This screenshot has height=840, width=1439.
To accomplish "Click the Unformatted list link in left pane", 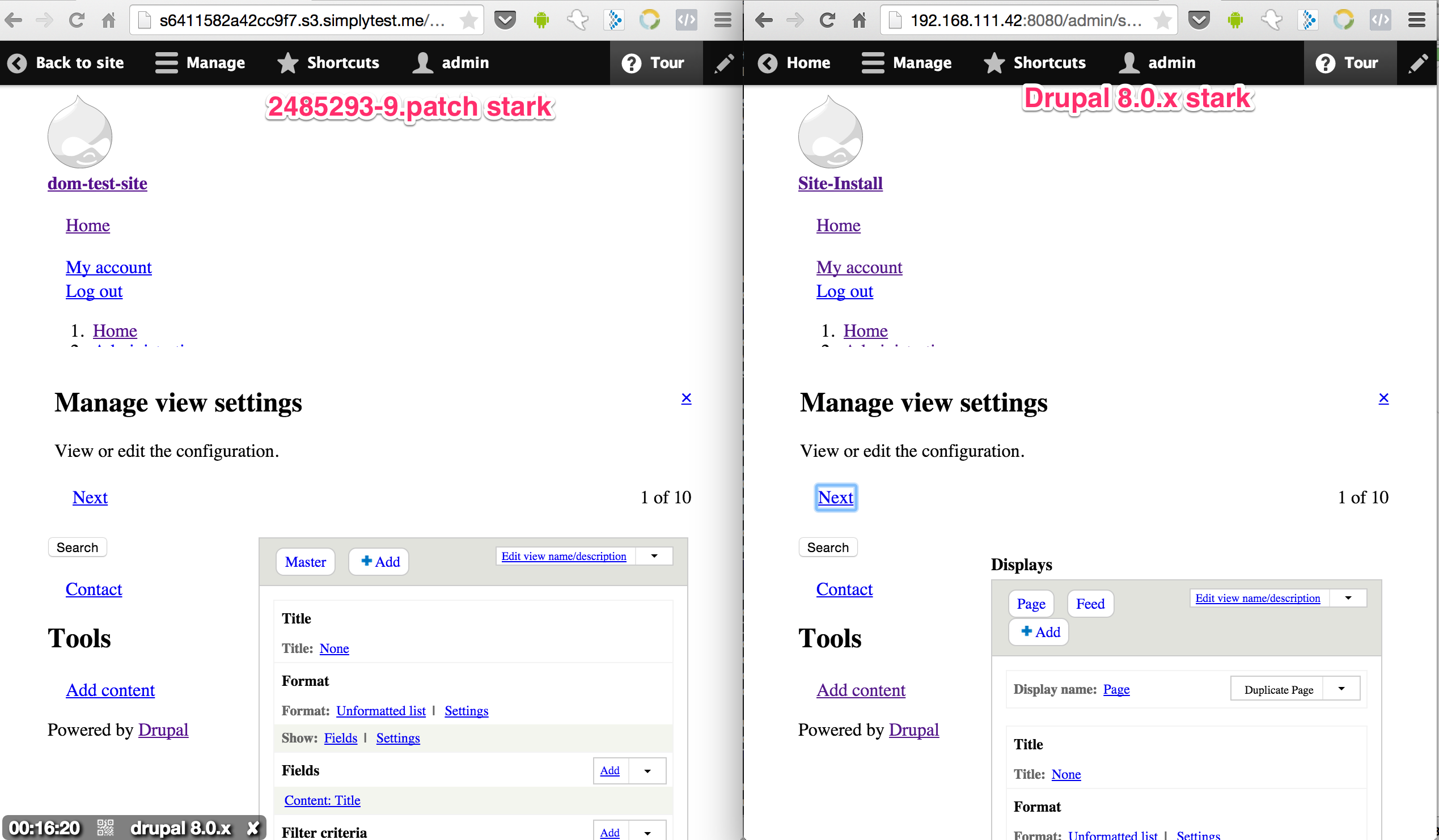I will (381, 711).
